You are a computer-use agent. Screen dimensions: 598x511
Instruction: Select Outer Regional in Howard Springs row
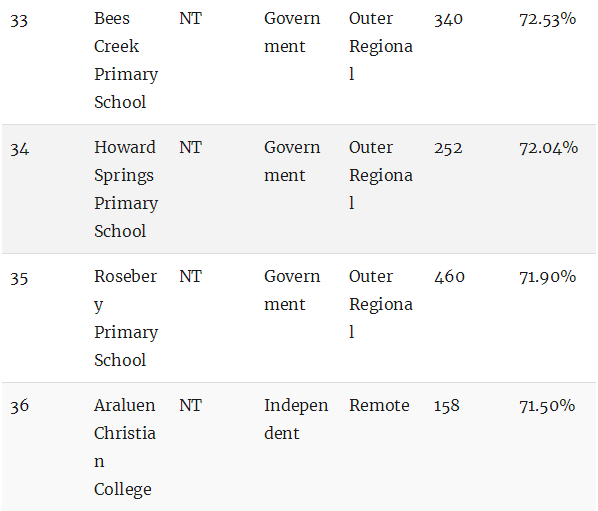pyautogui.click(x=381, y=175)
